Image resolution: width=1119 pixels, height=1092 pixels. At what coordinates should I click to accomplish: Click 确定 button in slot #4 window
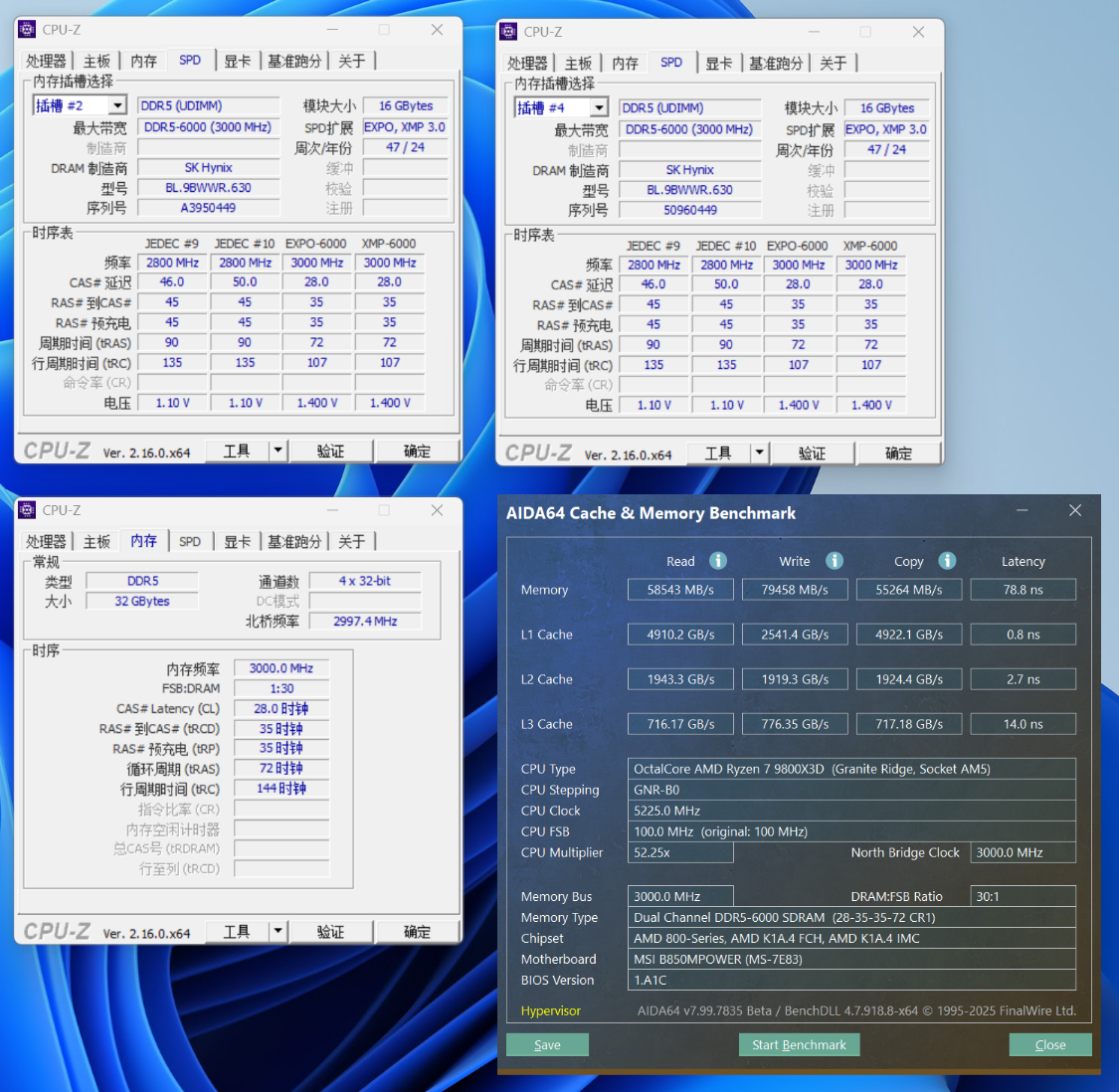click(x=899, y=454)
